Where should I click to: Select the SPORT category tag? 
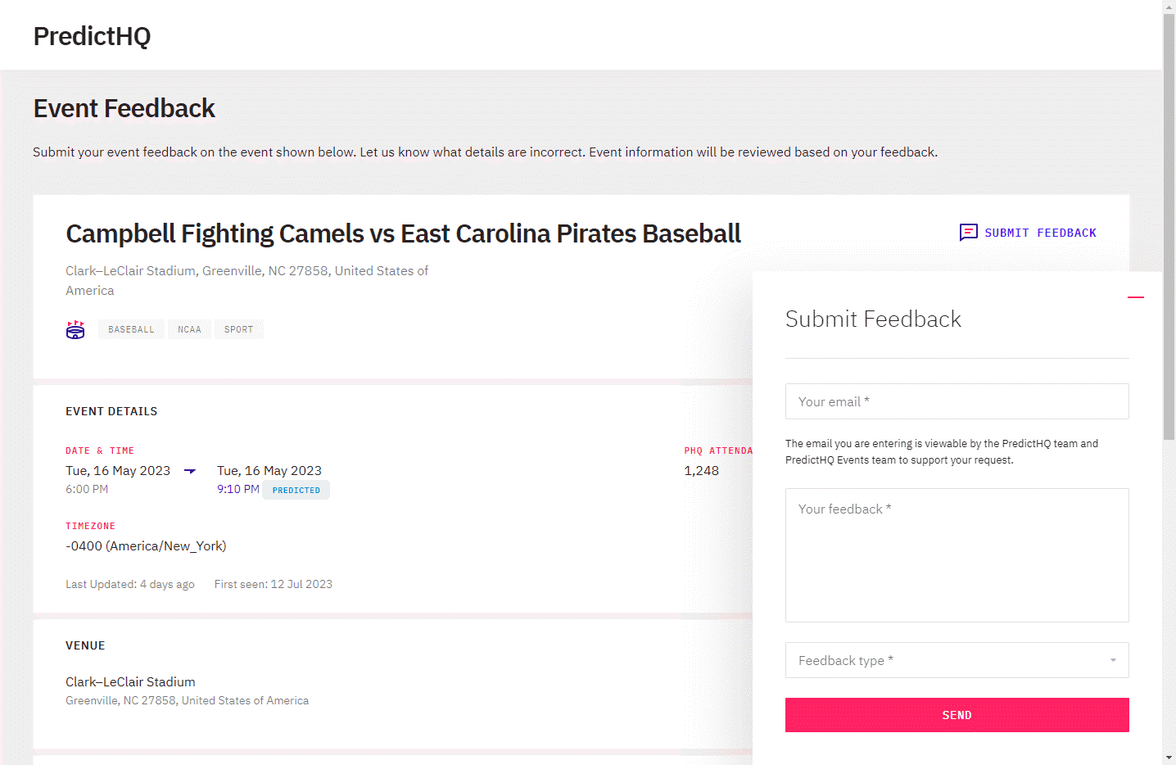pyautogui.click(x=238, y=329)
